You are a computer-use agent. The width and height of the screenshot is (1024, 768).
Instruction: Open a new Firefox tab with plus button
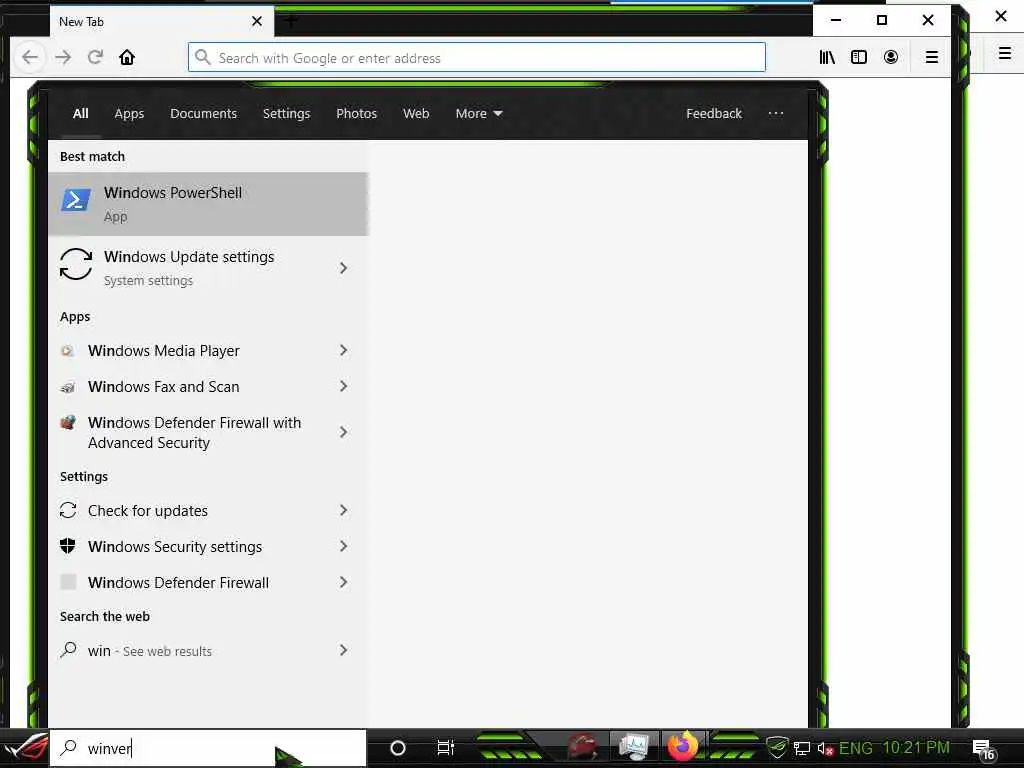291,21
